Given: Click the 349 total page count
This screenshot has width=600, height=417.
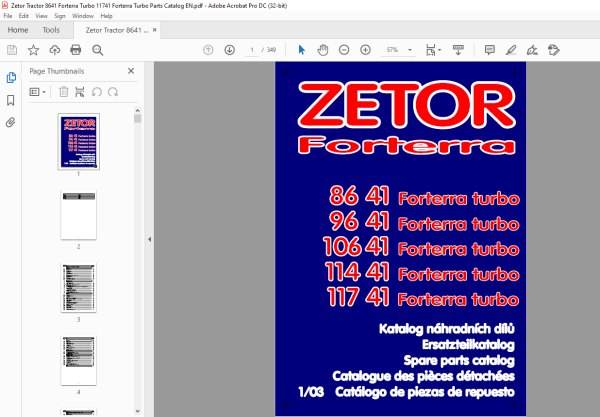Looking at the screenshot, I should (x=271, y=50).
